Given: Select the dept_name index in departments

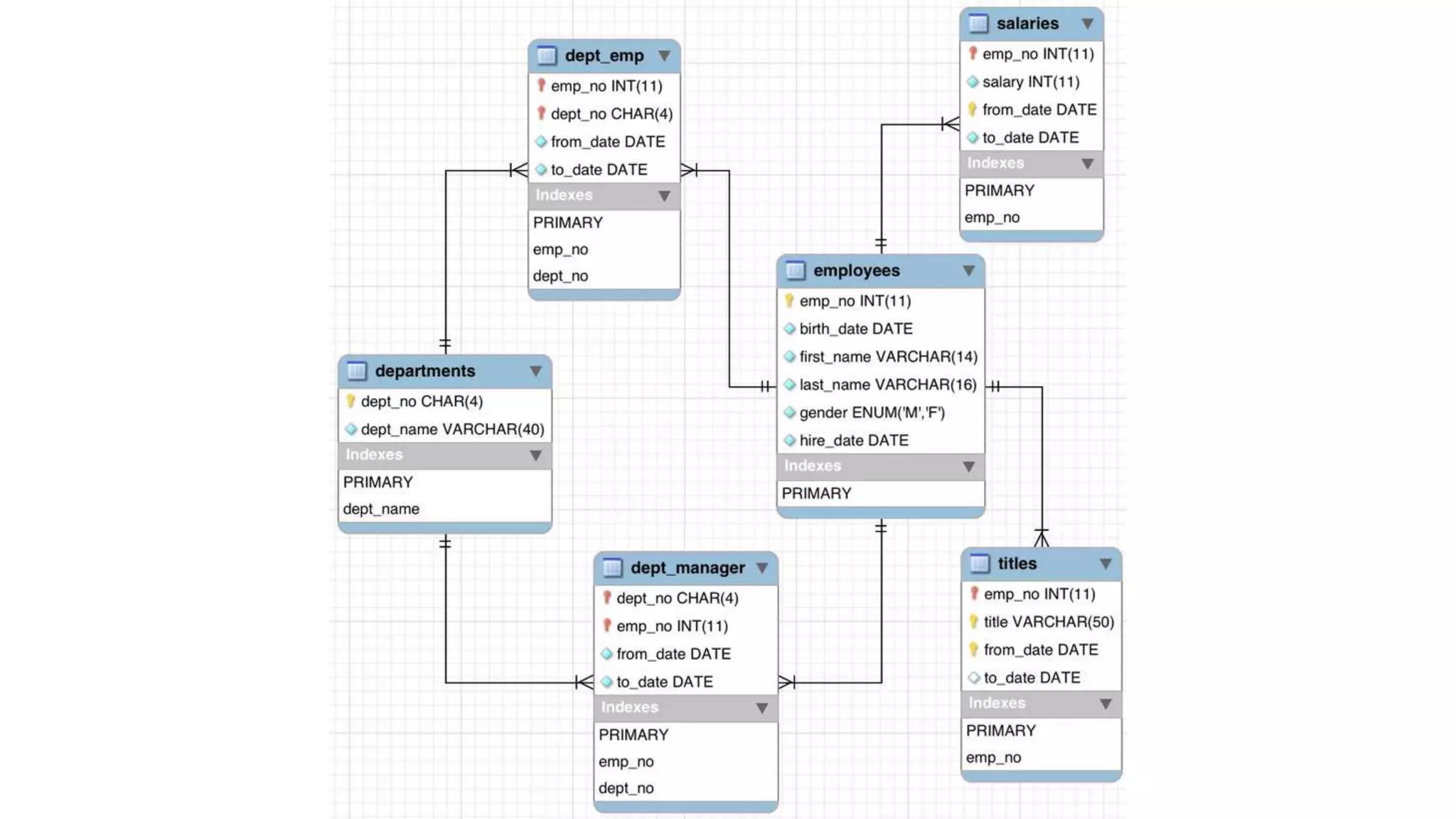Looking at the screenshot, I should 381,509.
